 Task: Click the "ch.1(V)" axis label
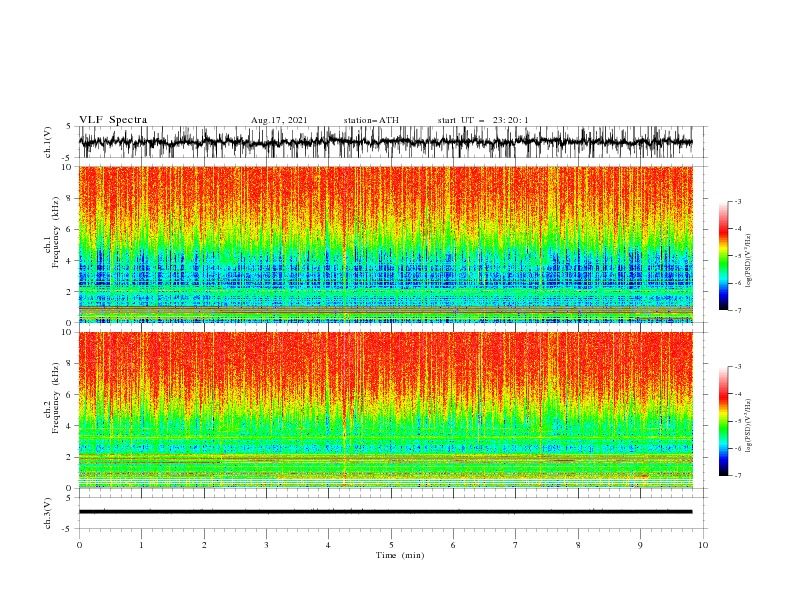tap(48, 142)
